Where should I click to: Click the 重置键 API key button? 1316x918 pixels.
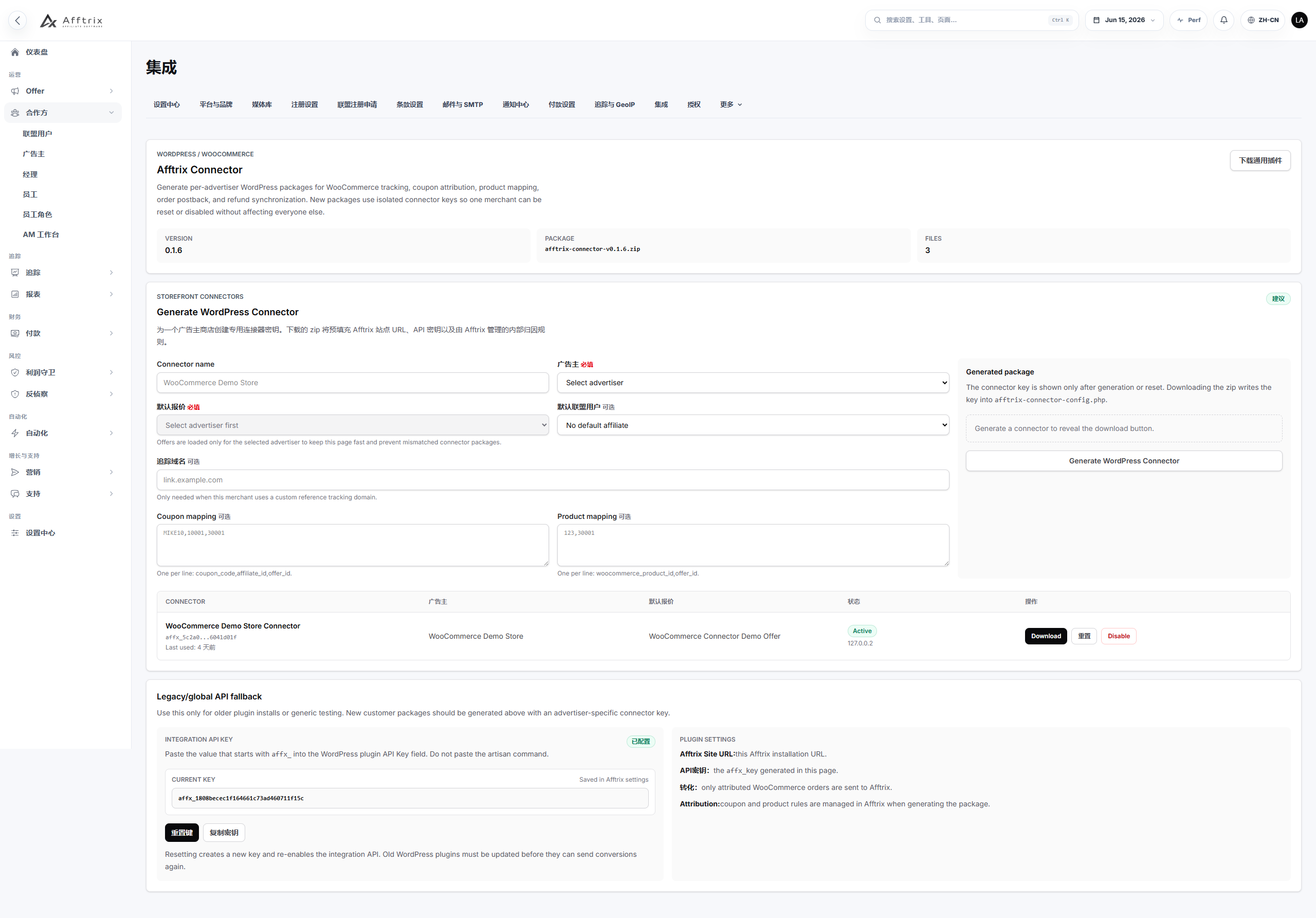(181, 833)
